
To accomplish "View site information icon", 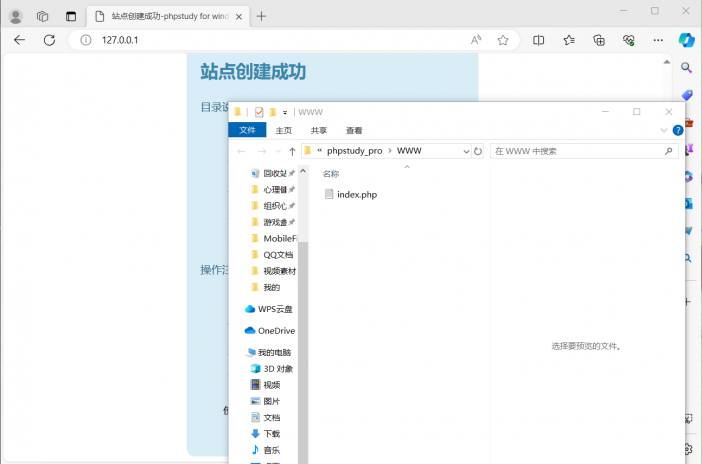I will click(86, 40).
